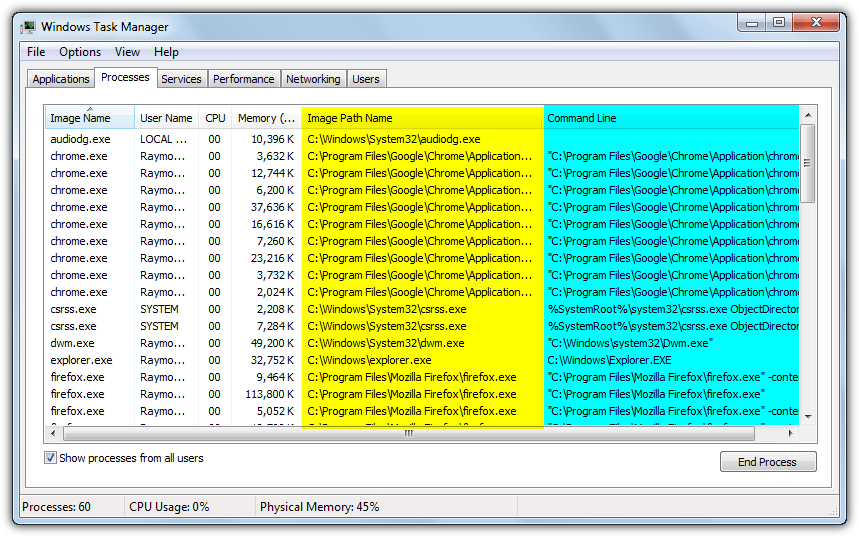859x536 pixels.
Task: Select chrome.exe using 3,732 K memory
Action: click(422, 275)
